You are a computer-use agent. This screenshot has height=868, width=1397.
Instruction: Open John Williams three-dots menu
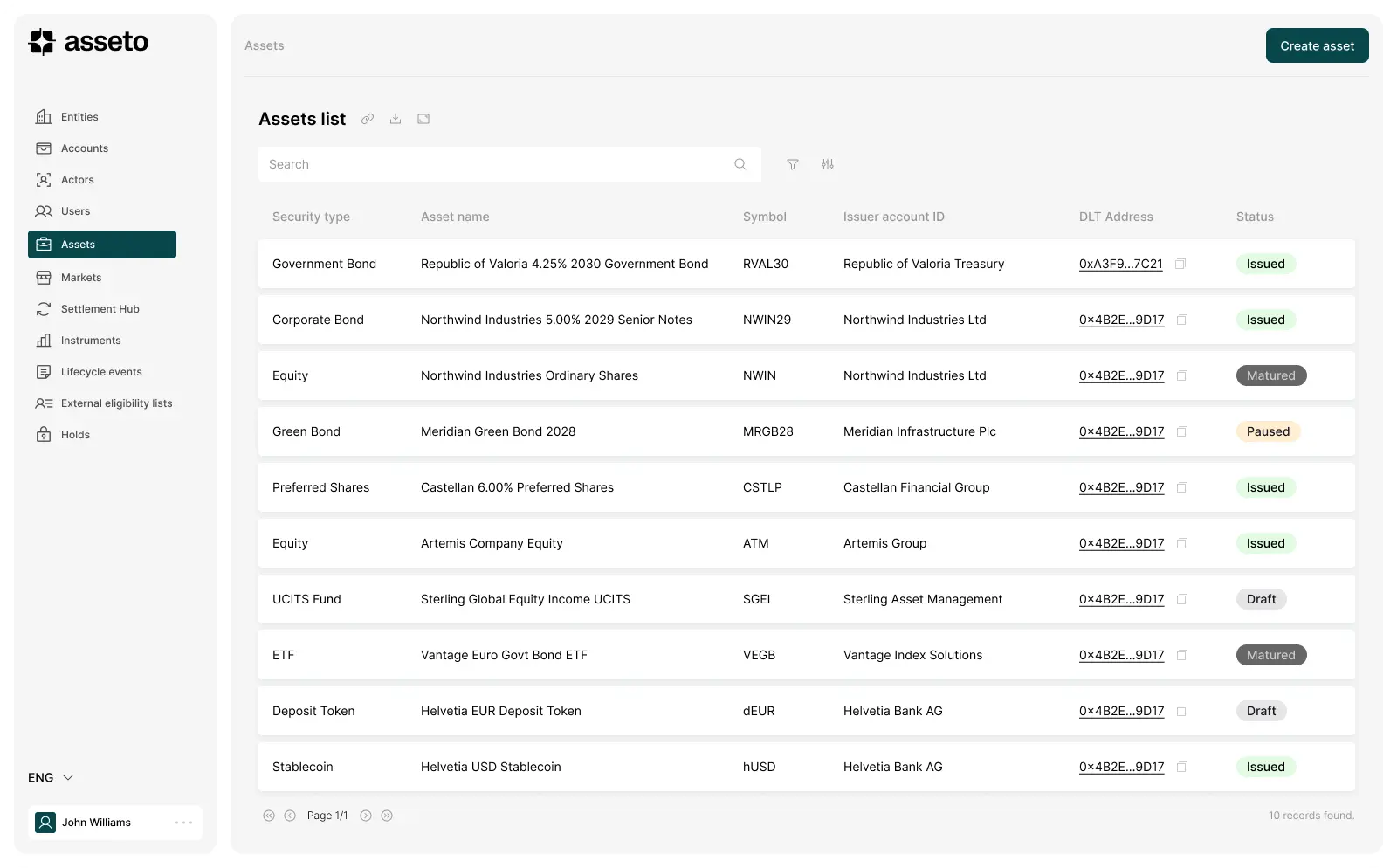183,823
